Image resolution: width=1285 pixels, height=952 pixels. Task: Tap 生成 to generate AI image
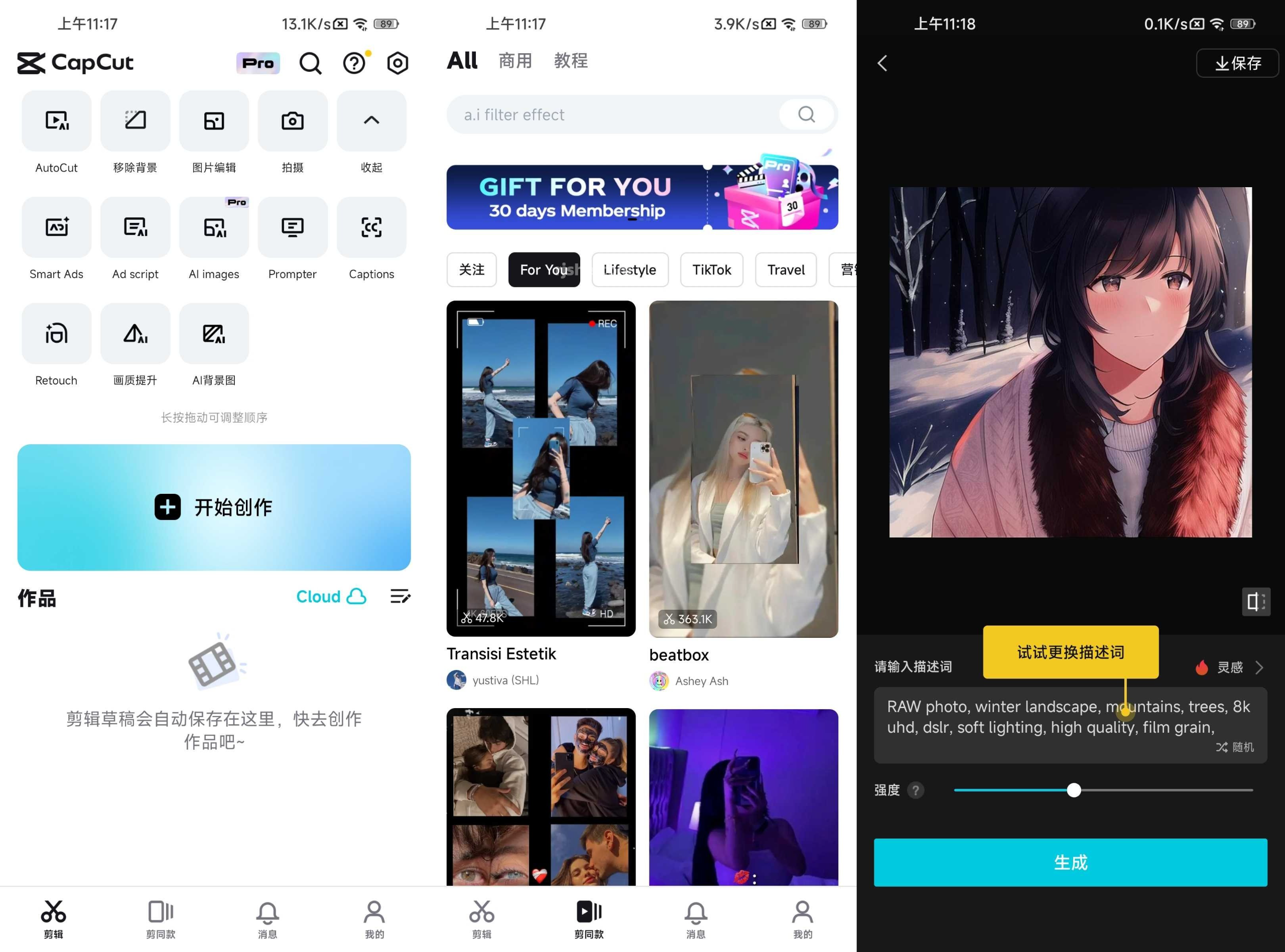tap(1070, 862)
